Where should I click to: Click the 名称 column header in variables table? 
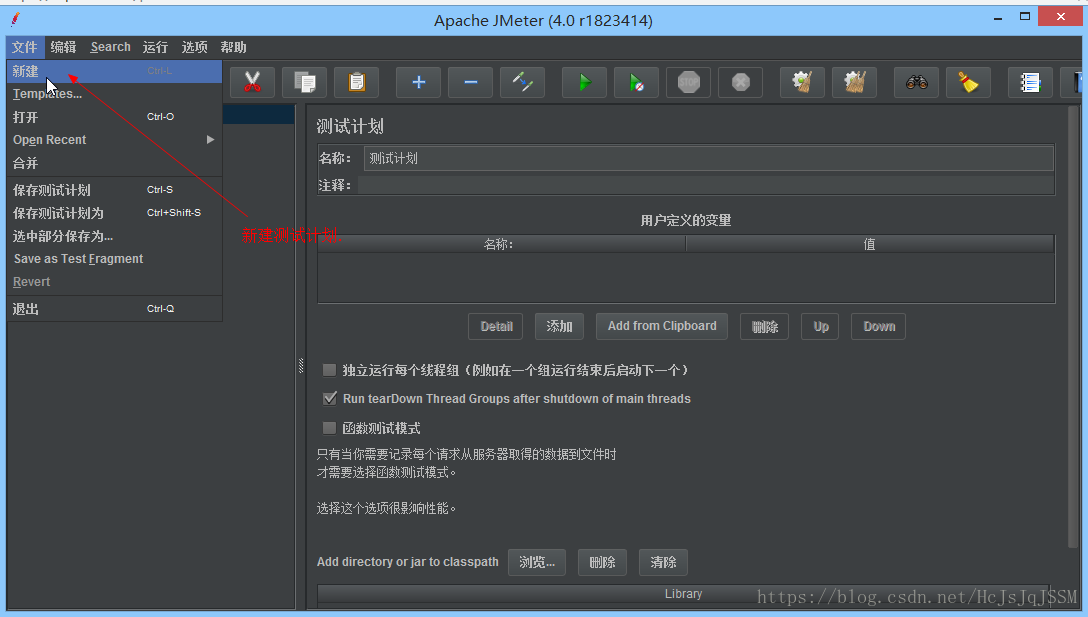coord(502,244)
